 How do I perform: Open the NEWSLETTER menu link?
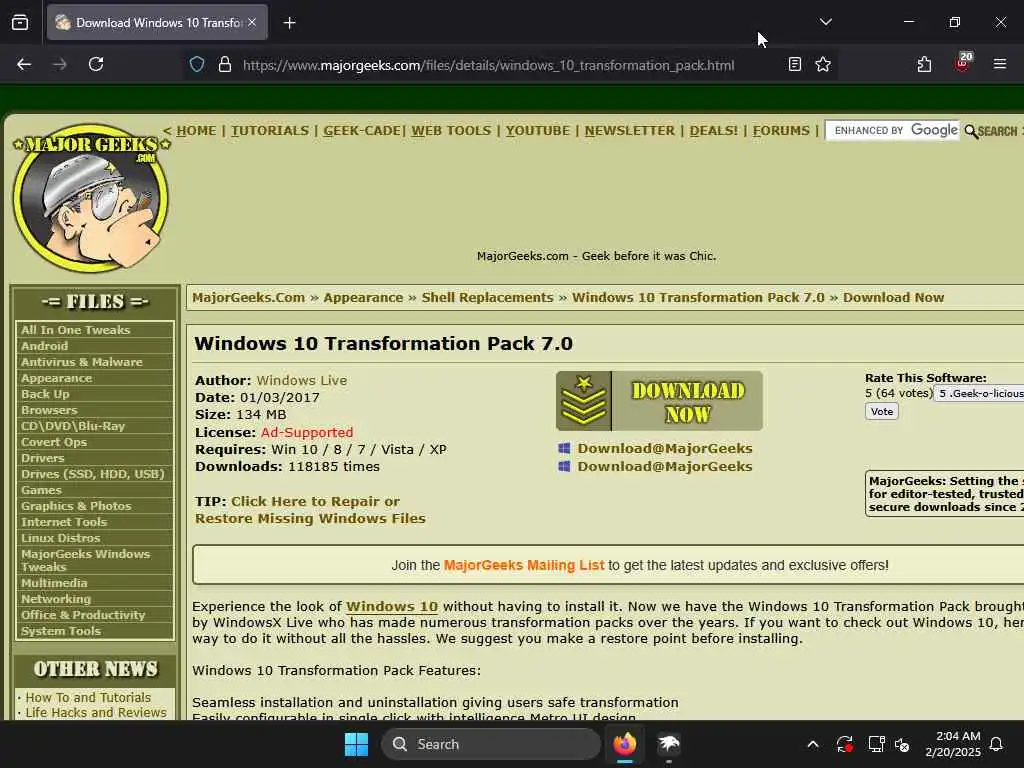(x=630, y=131)
